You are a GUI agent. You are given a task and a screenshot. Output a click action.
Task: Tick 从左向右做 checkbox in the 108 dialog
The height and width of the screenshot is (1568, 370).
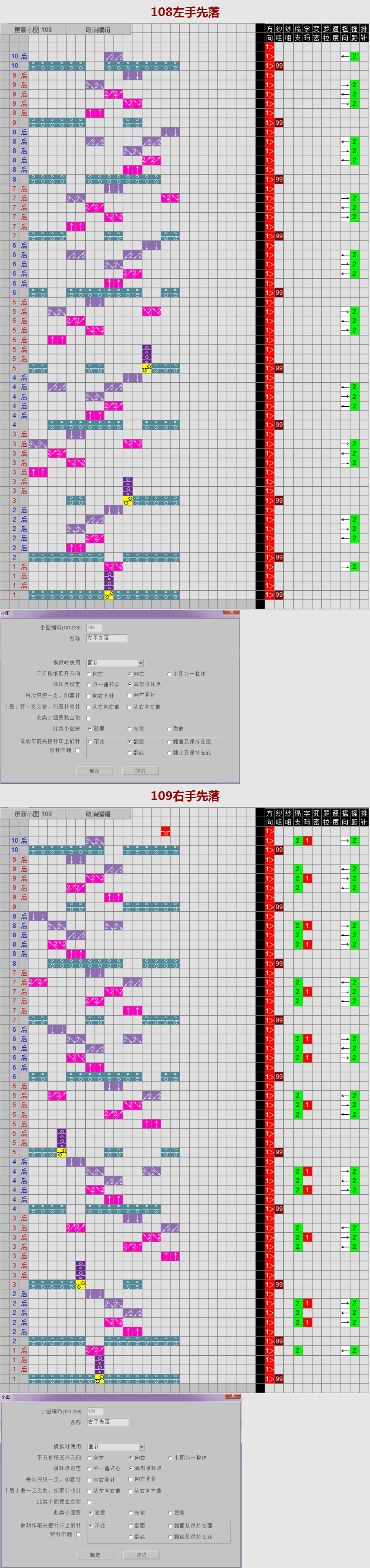[x=89, y=707]
